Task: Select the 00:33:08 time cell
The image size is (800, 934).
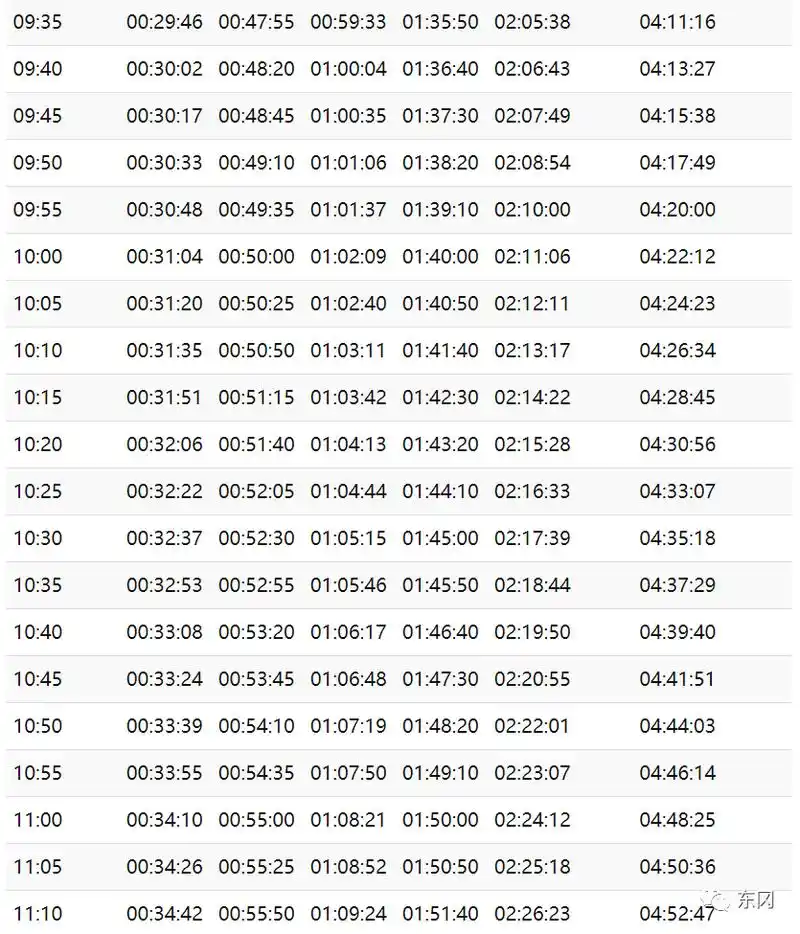Action: pos(164,632)
